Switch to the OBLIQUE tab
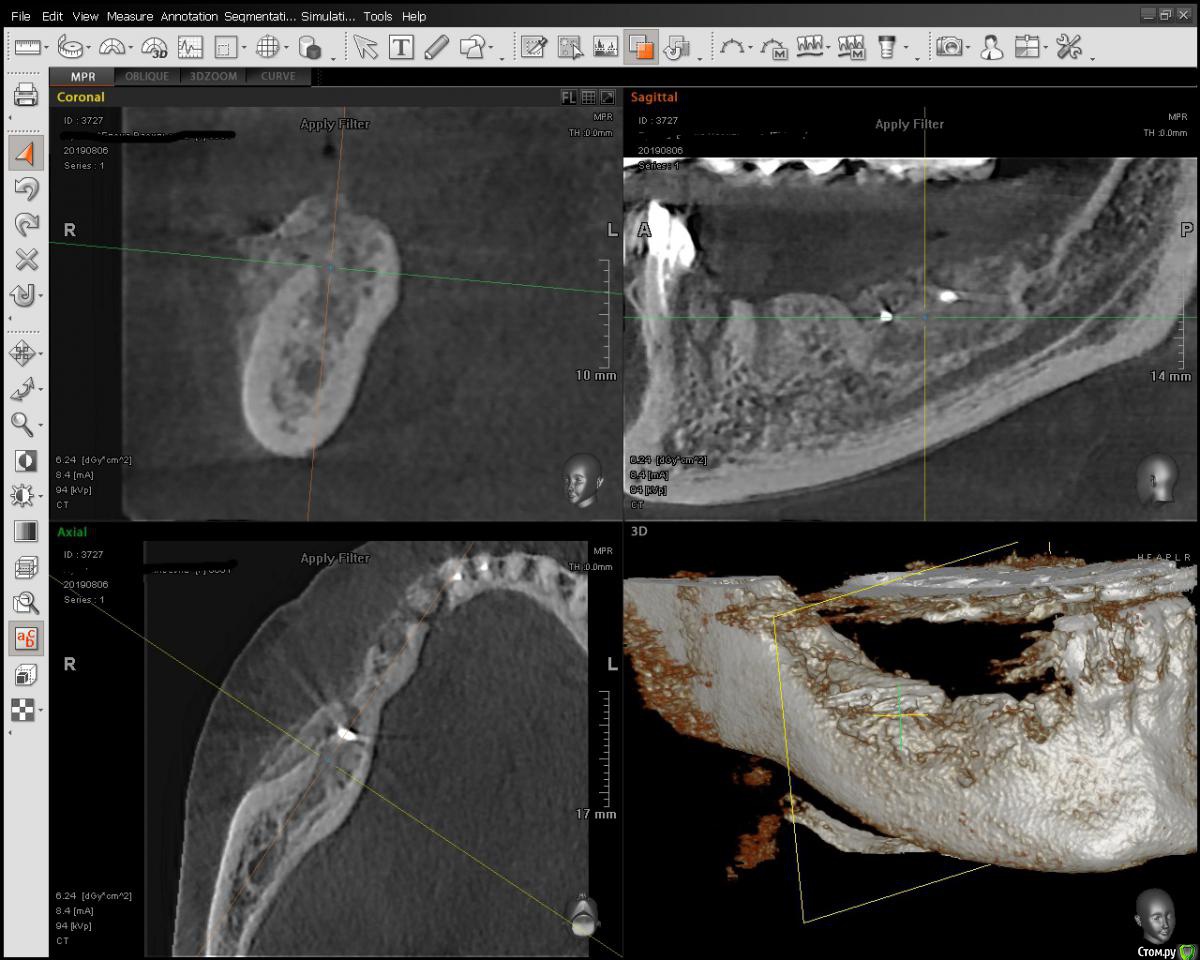Viewport: 1200px width, 960px height. coord(147,76)
